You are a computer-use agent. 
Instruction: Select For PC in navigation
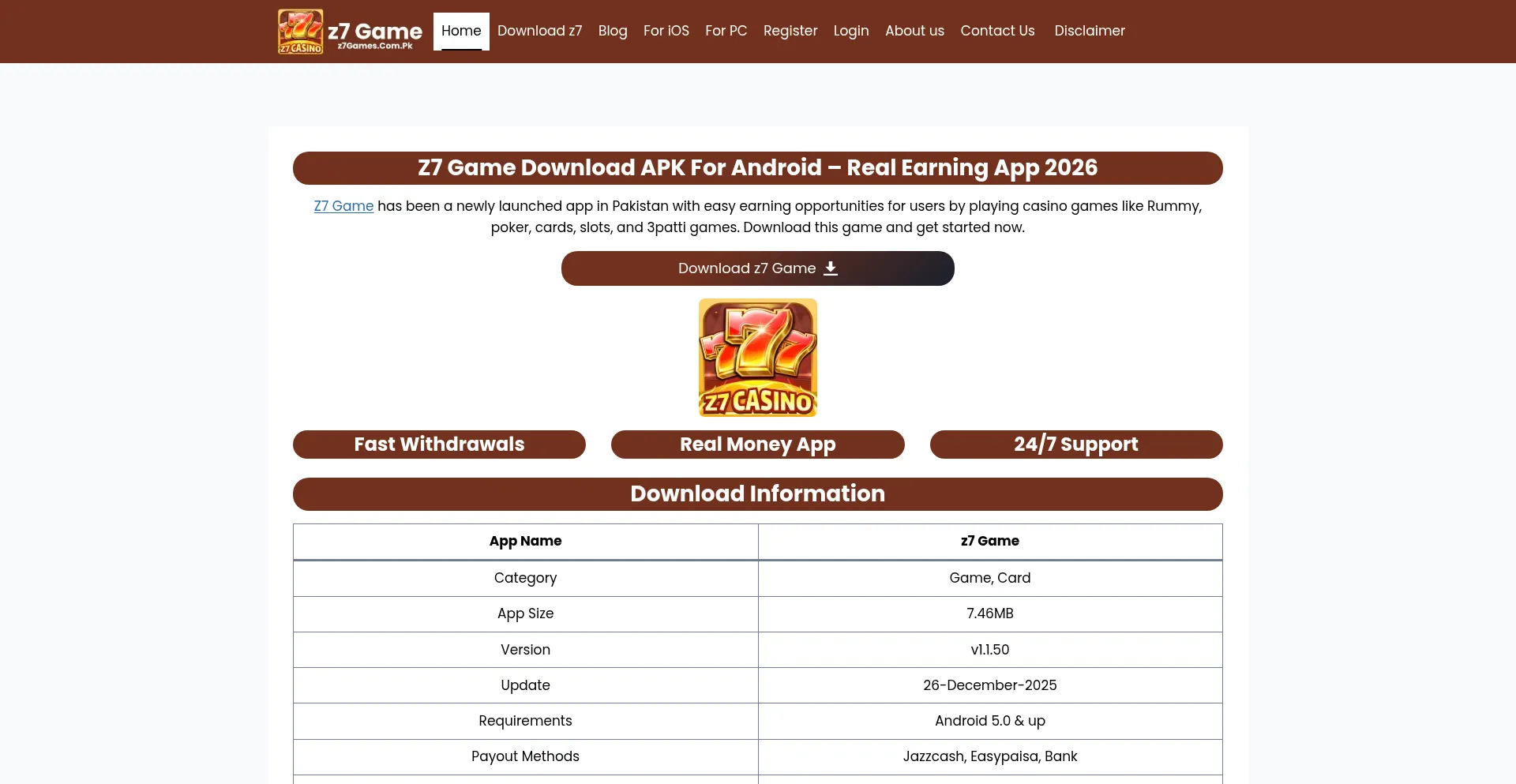click(x=726, y=31)
